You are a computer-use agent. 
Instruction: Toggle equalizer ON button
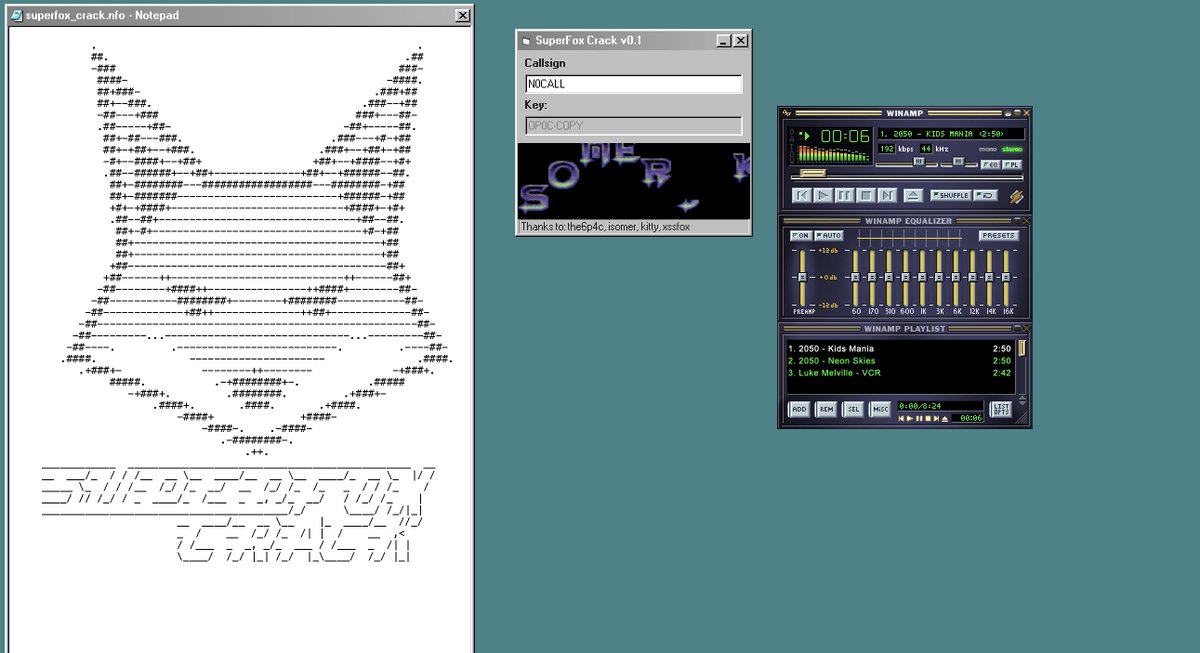click(x=801, y=235)
